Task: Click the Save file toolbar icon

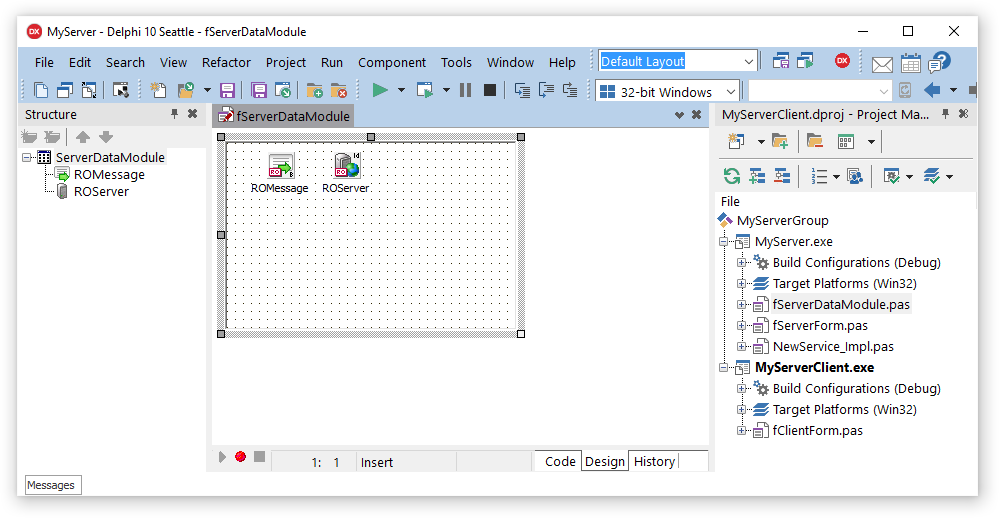Action: click(x=227, y=90)
